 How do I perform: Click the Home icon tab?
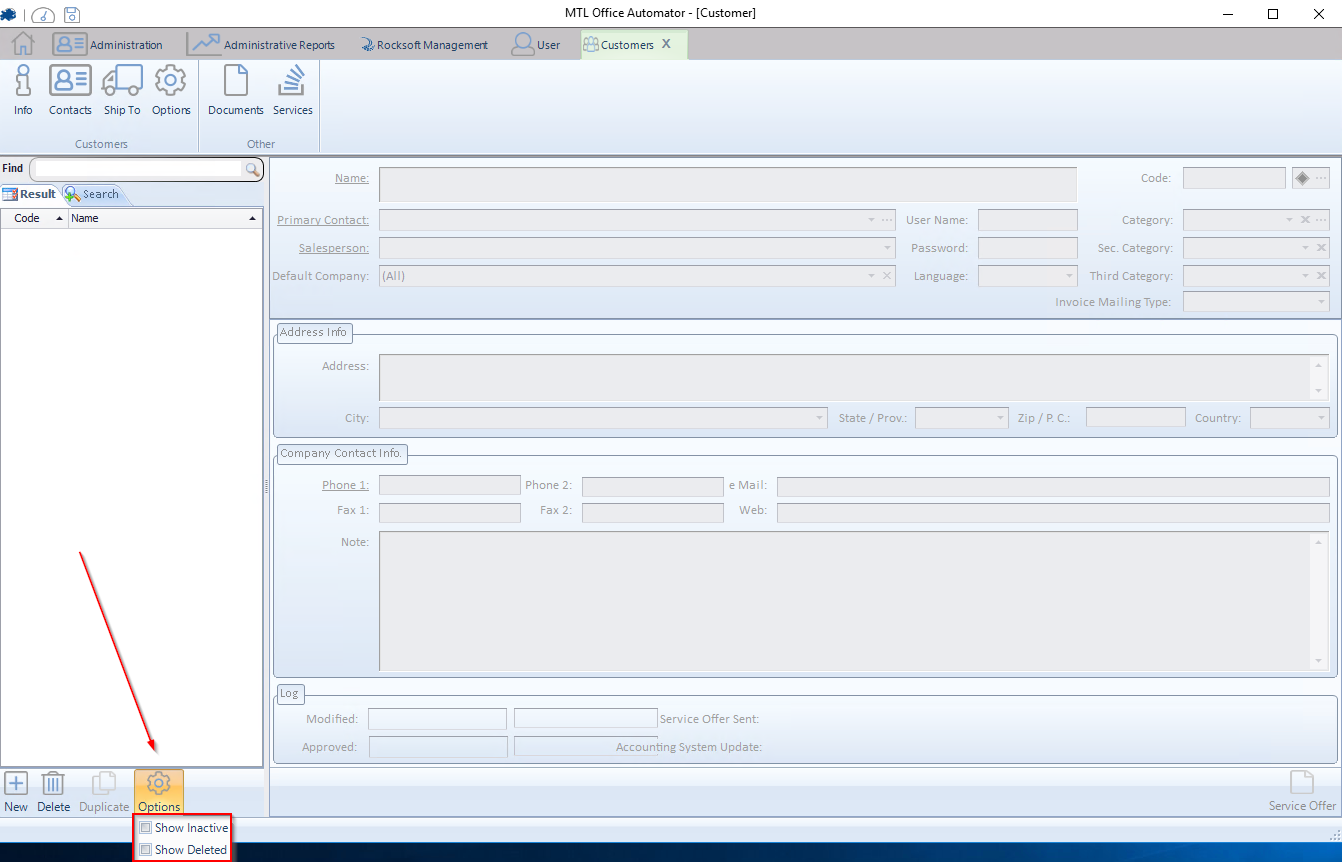pyautogui.click(x=23, y=44)
